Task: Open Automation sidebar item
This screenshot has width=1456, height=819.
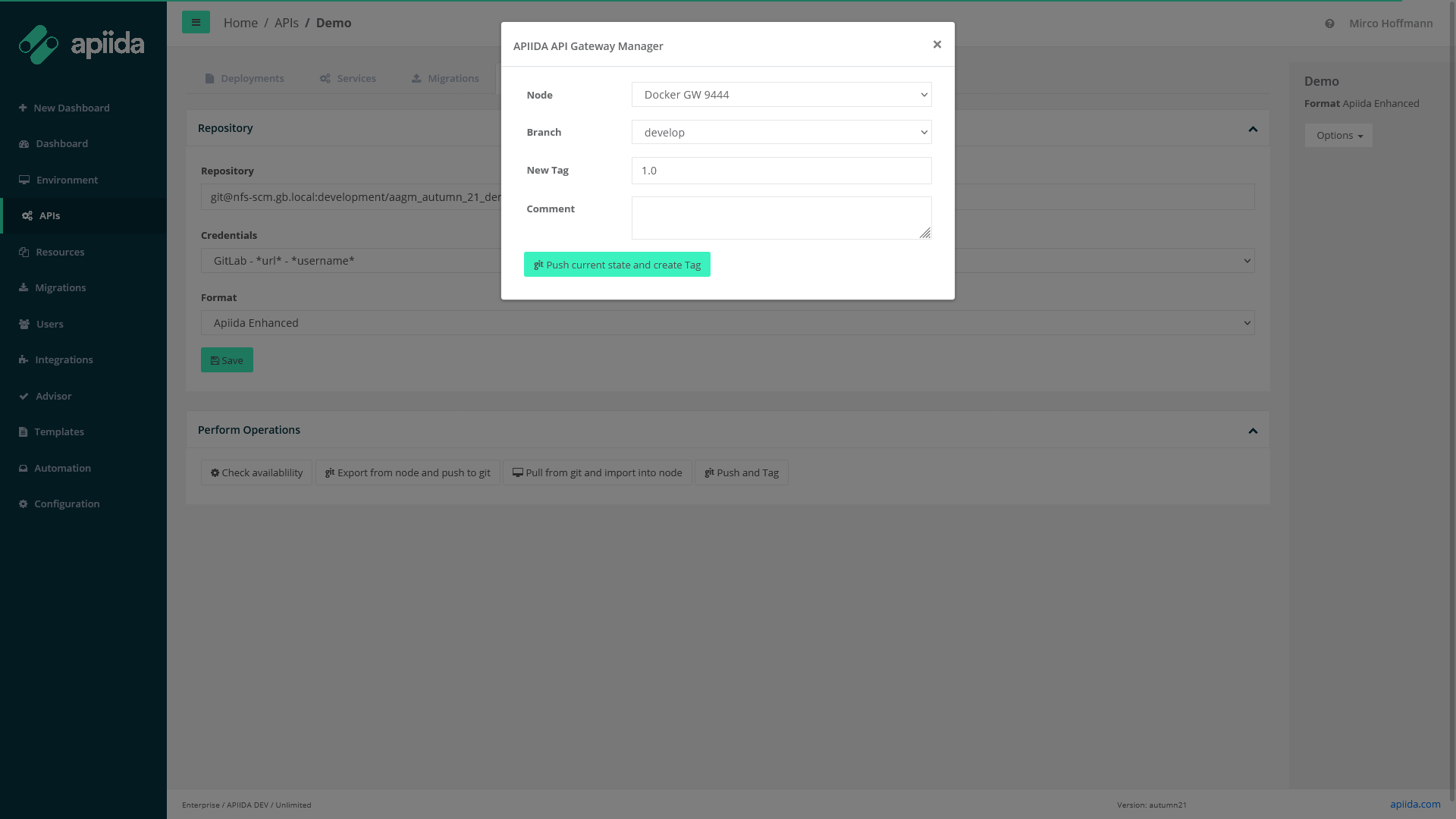Action: (x=62, y=468)
